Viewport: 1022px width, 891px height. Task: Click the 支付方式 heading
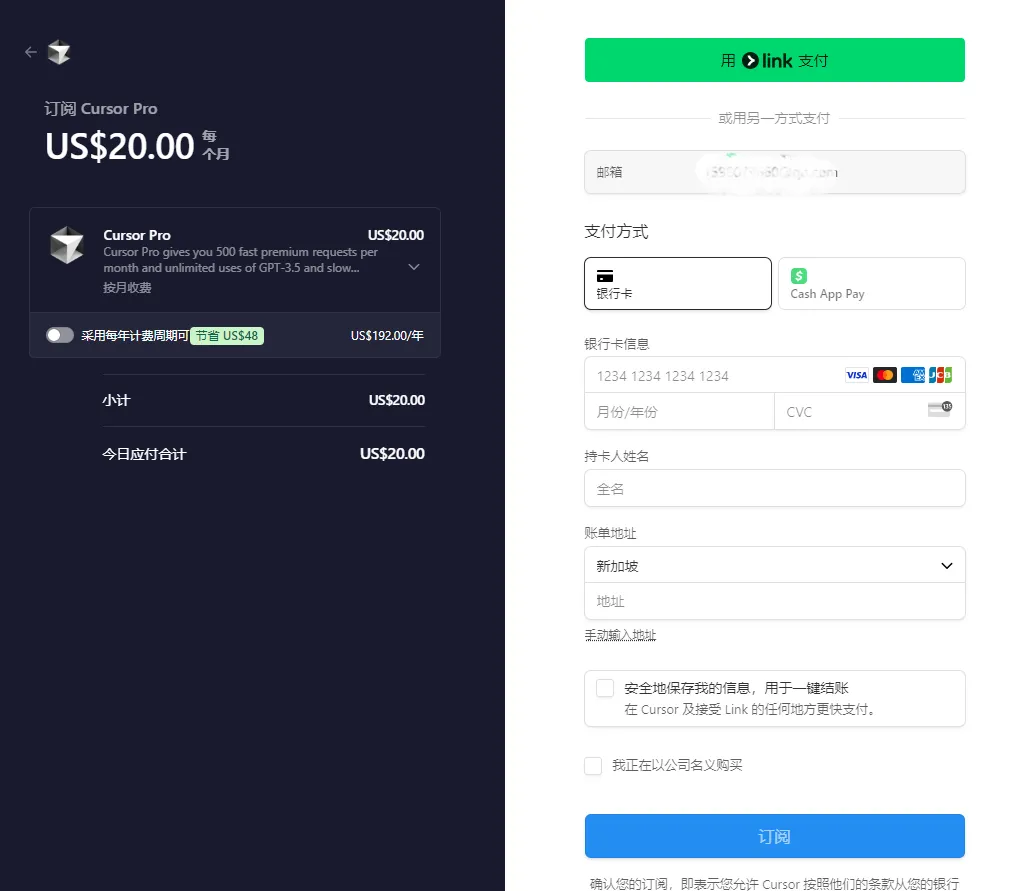point(616,231)
